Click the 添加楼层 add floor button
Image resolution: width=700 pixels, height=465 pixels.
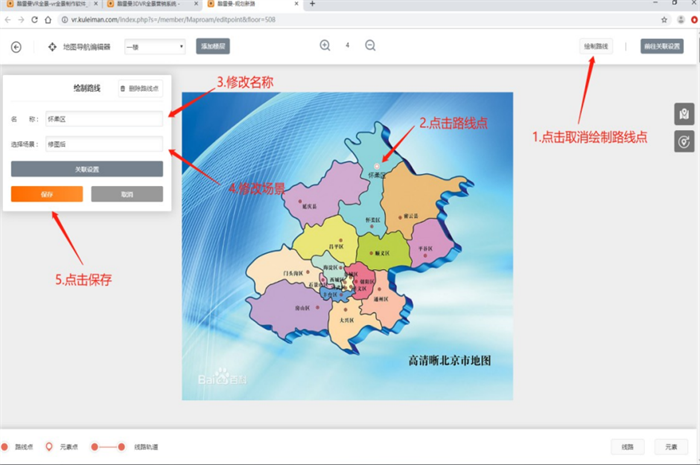(213, 46)
